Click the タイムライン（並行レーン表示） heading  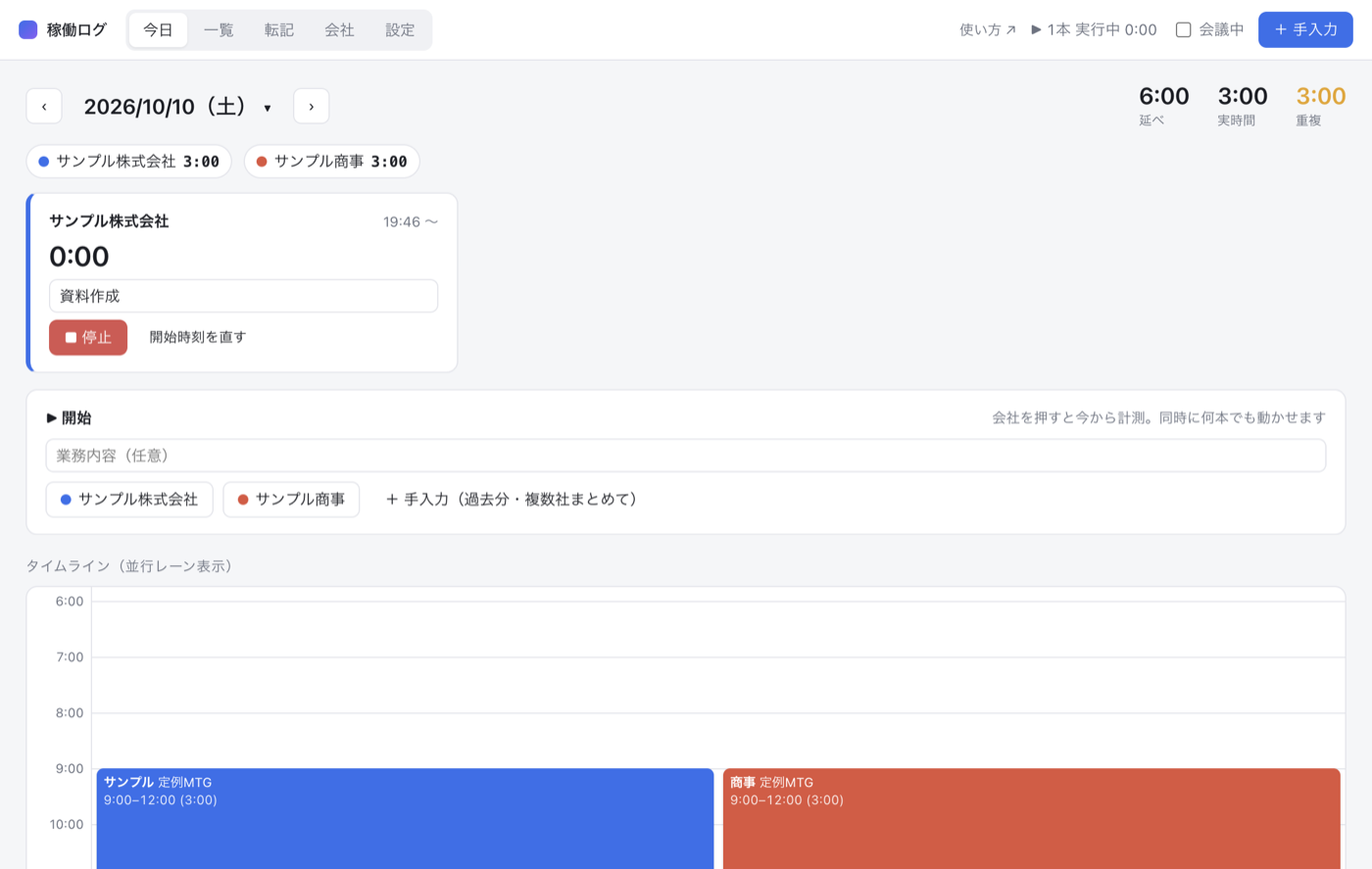pos(131,566)
